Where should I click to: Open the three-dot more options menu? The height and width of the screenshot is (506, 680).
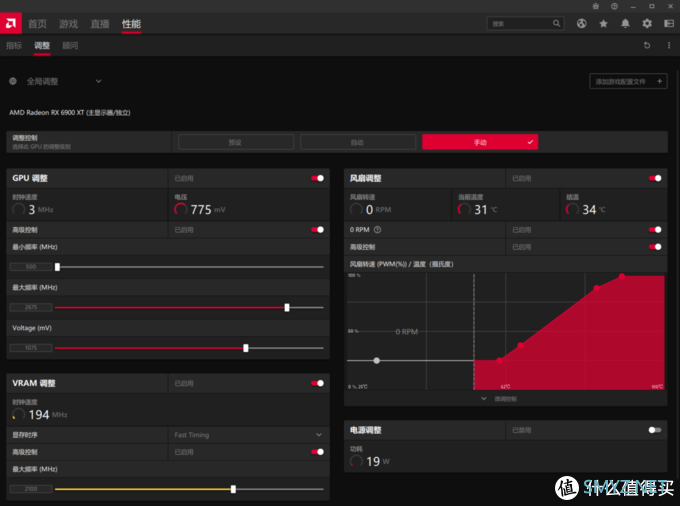(667, 45)
